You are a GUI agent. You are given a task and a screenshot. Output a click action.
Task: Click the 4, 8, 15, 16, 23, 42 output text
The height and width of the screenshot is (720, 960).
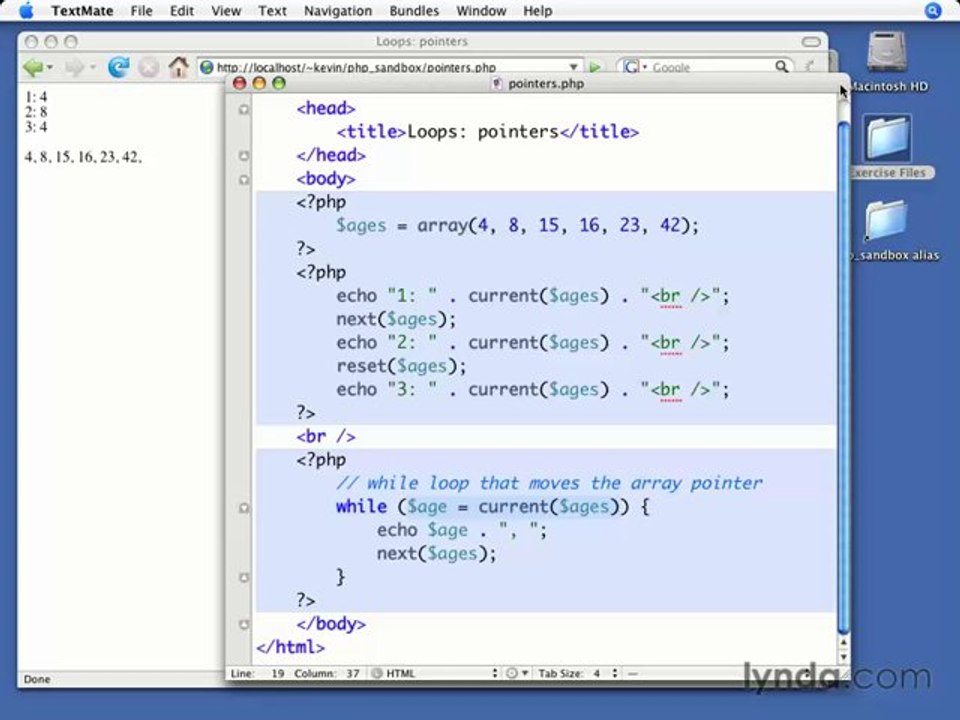[83, 157]
